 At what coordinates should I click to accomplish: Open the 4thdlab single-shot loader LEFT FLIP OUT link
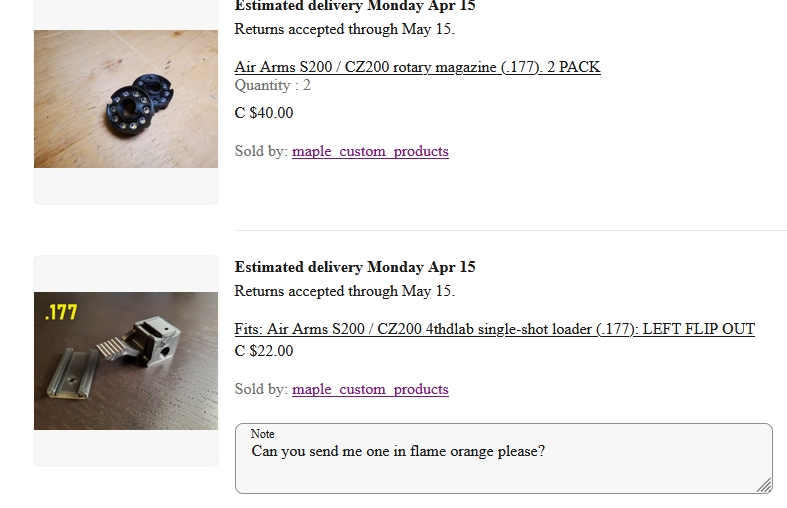(494, 329)
